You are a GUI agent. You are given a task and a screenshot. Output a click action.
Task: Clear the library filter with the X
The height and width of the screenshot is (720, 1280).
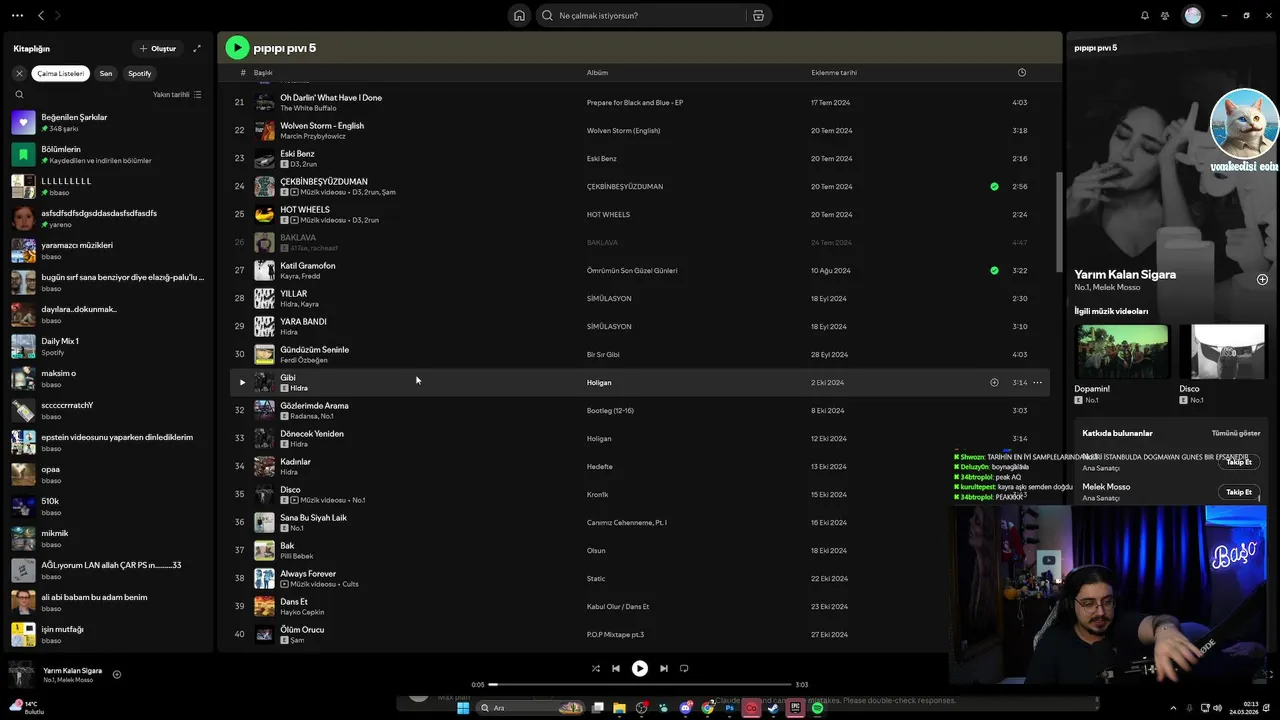click(x=19, y=73)
